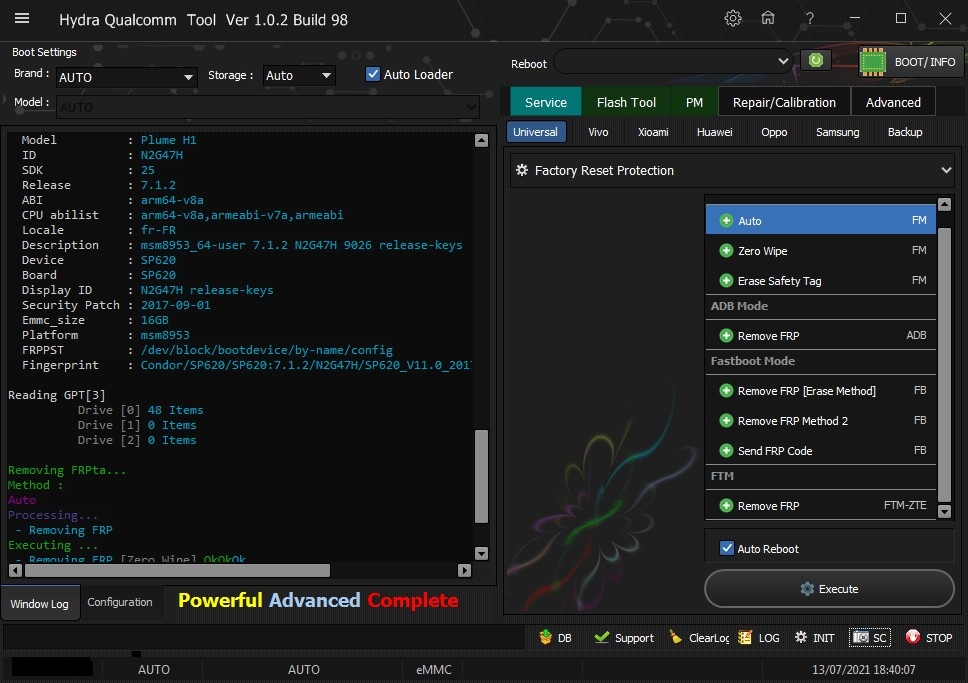Select Remove FRP [Erase Method] fastboot
Viewport: 968px width, 683px height.
(x=820, y=390)
